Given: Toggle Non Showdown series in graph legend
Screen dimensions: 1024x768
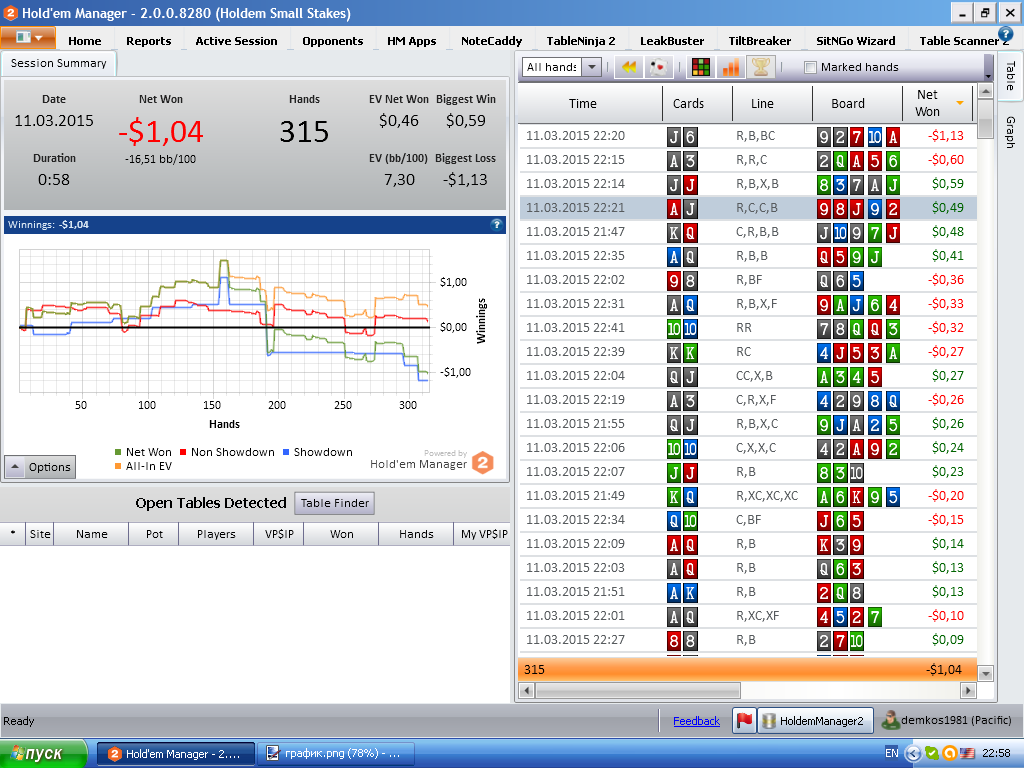Looking at the screenshot, I should (227, 452).
